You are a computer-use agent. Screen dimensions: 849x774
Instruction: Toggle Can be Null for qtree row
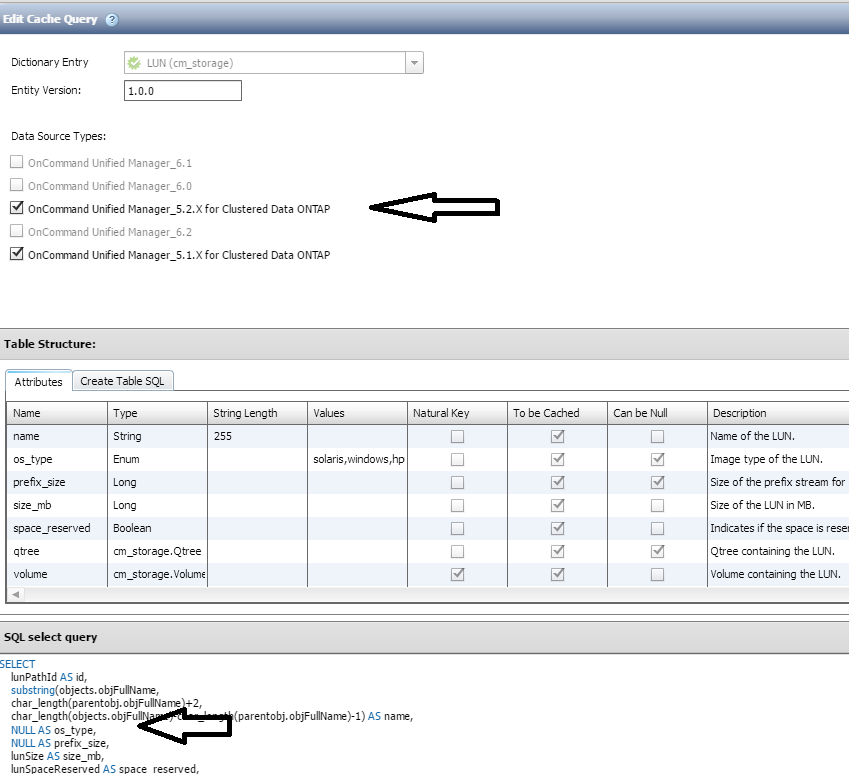[657, 551]
